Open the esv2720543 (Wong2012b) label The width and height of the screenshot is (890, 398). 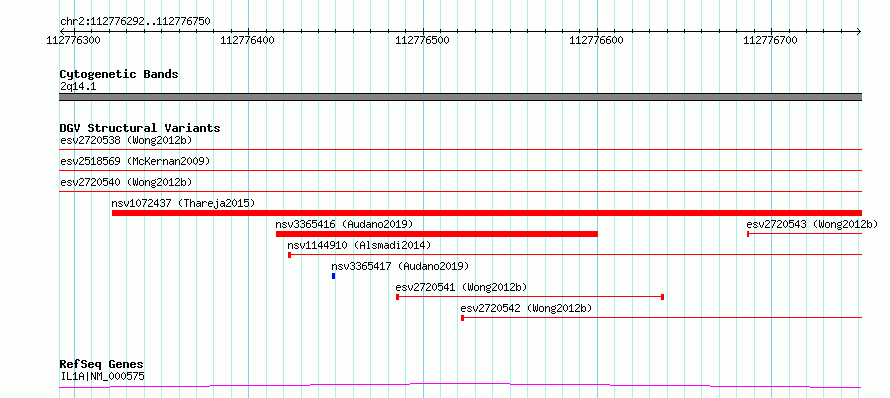(812, 224)
